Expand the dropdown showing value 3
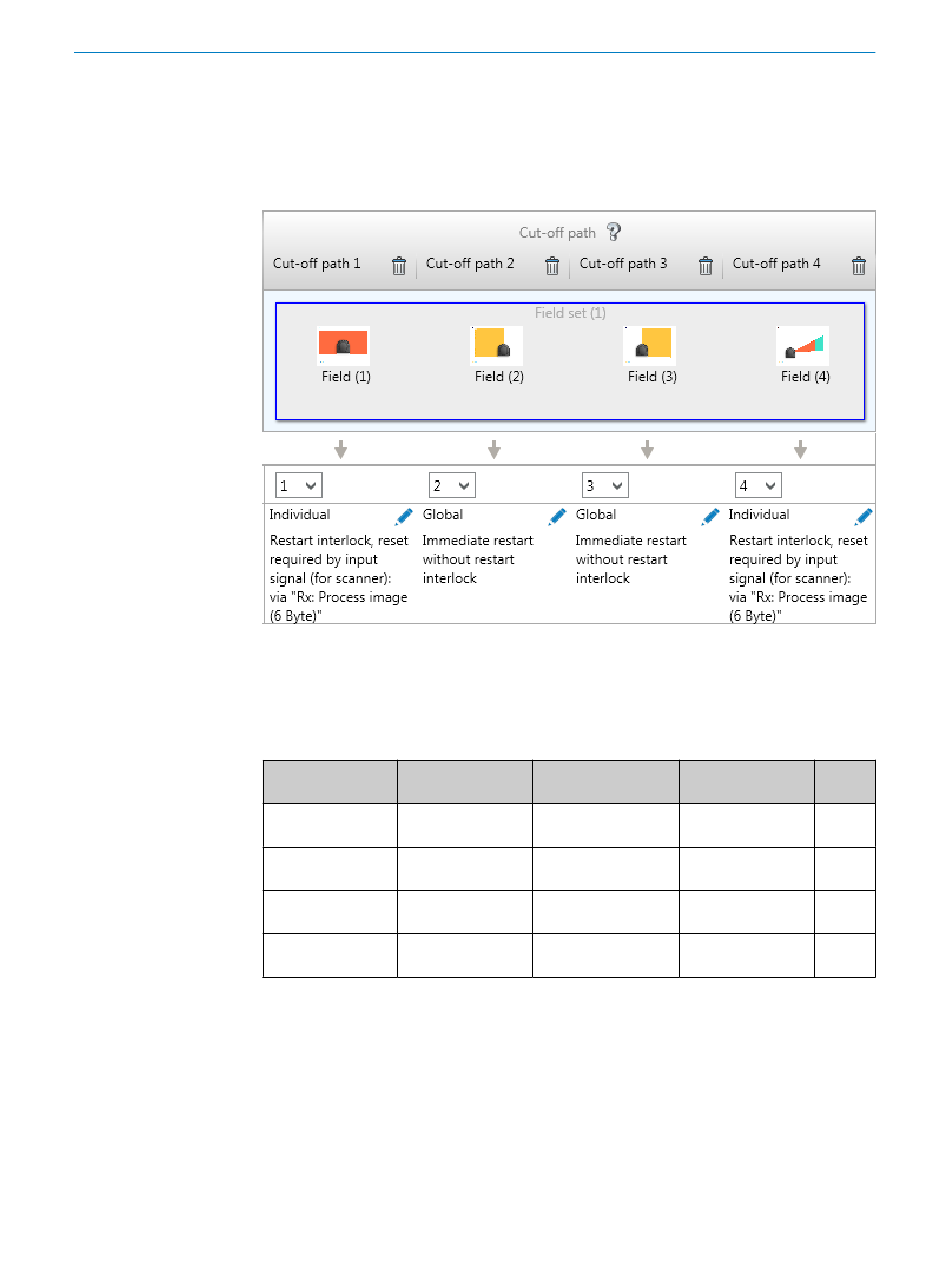Viewport: 950px width, 1277px height. [x=605, y=486]
